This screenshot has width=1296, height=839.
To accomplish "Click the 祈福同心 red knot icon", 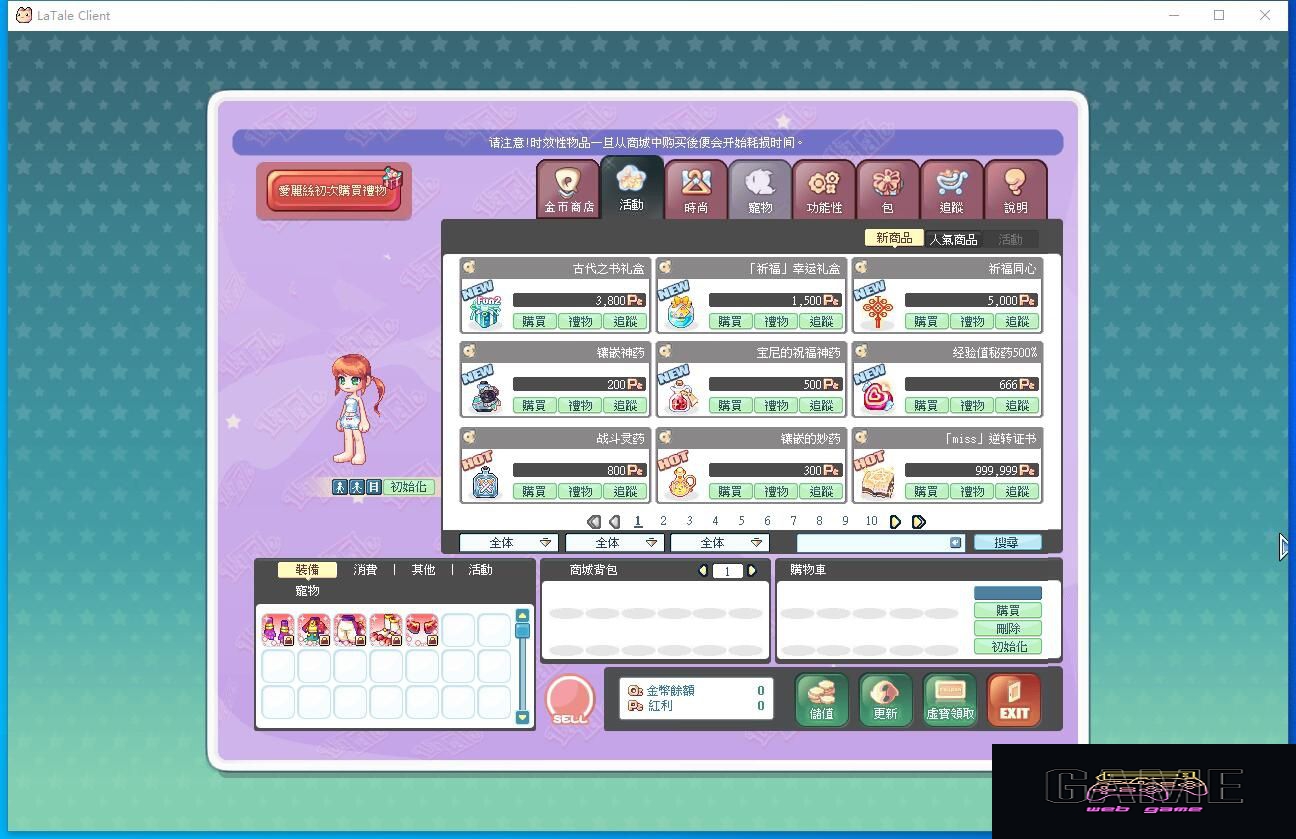I will click(x=877, y=311).
